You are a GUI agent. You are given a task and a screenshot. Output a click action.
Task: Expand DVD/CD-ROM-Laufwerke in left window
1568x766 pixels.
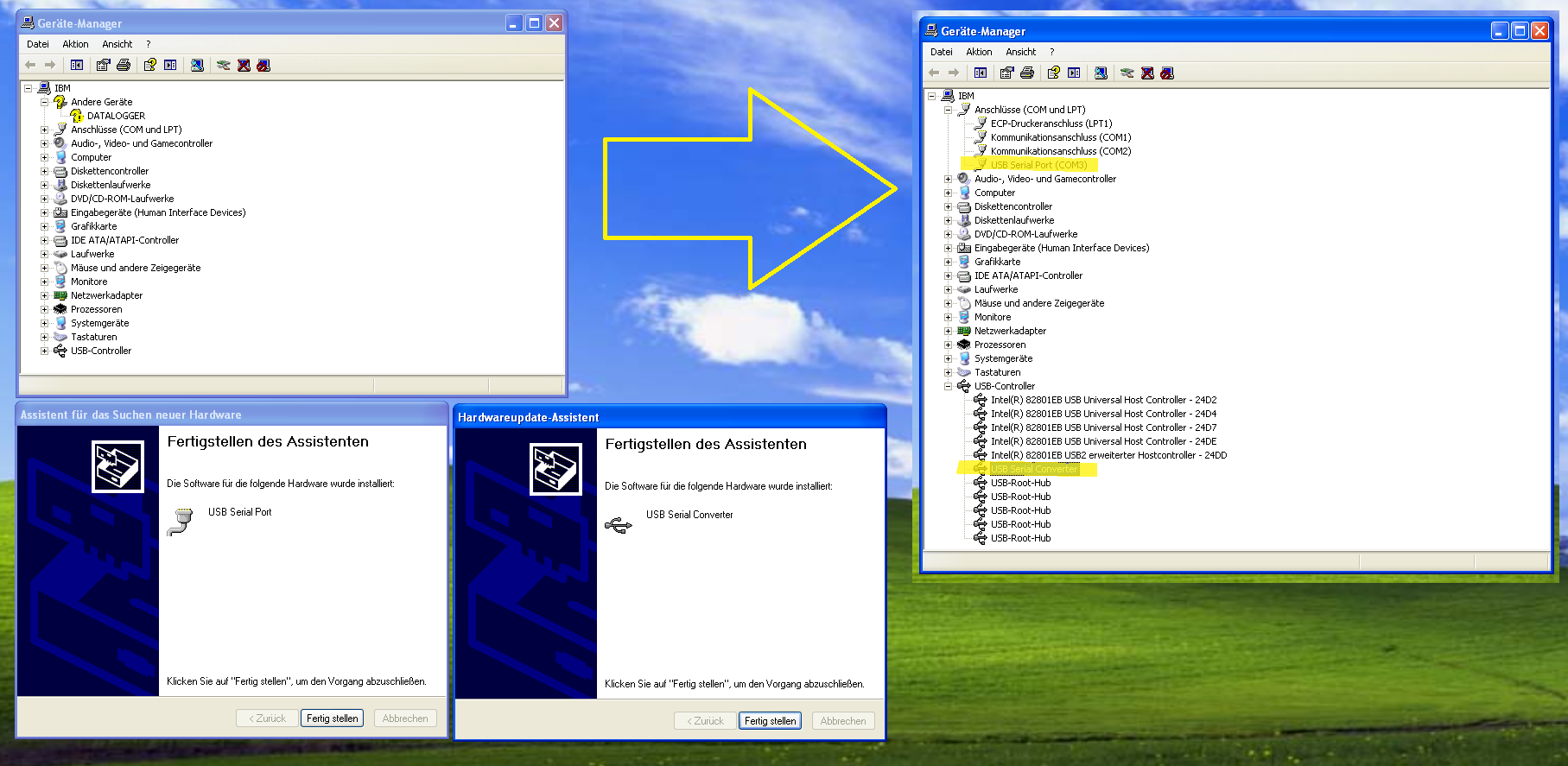tap(44, 199)
